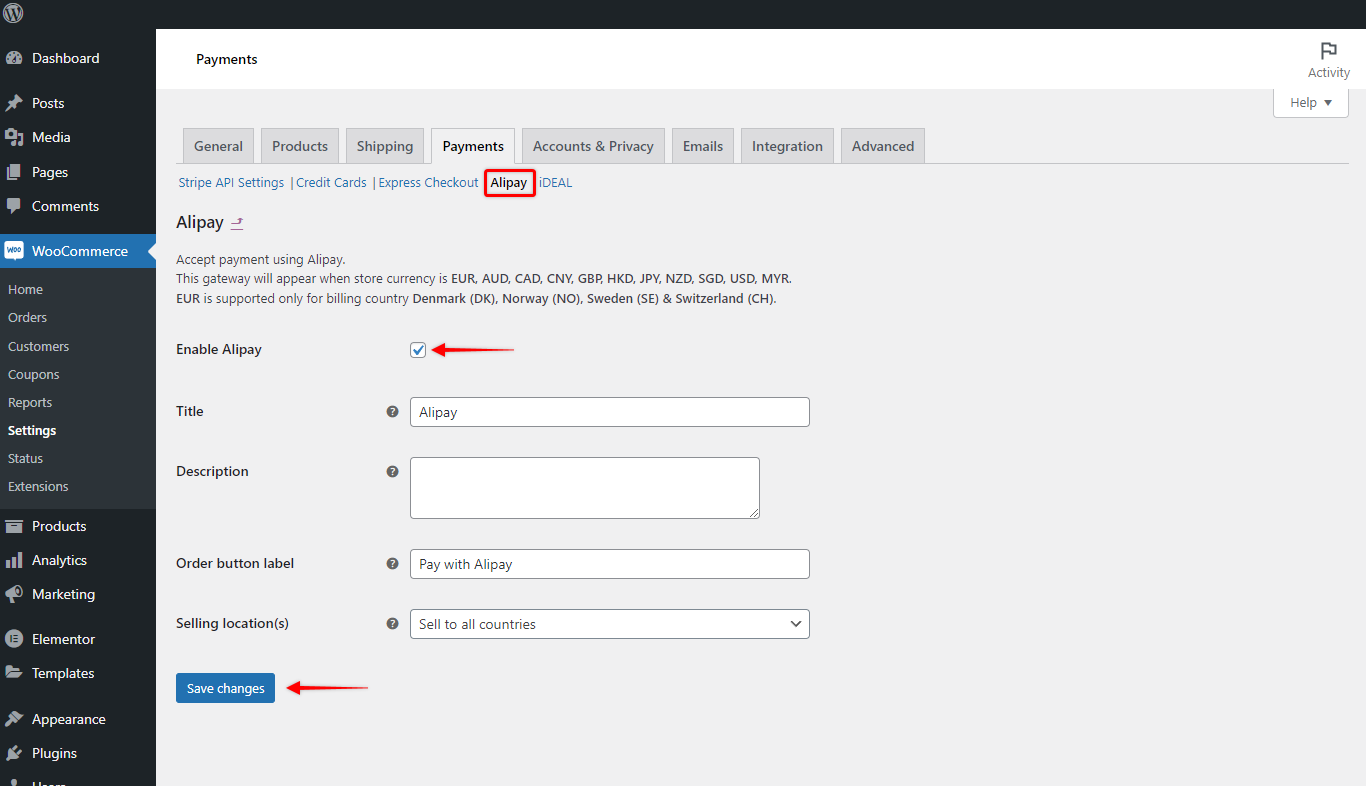1366x786 pixels.
Task: Click the help tooltip icon for Description
Action: [x=392, y=471]
